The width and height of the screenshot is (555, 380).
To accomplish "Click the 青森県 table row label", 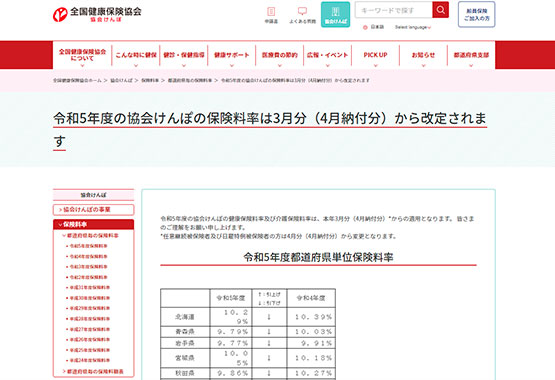I will (x=185, y=332).
